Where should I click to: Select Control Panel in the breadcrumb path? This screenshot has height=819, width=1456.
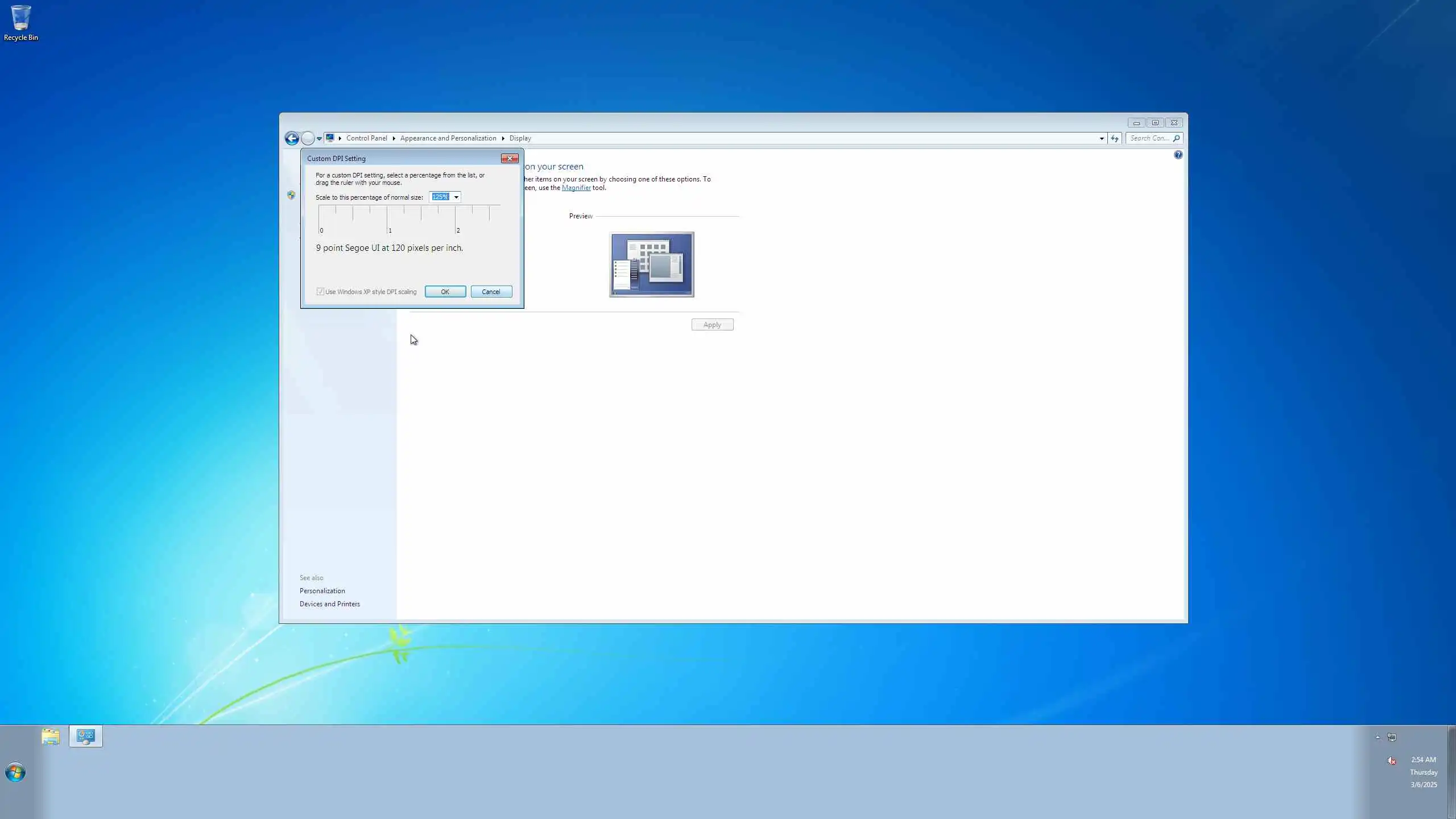click(366, 138)
